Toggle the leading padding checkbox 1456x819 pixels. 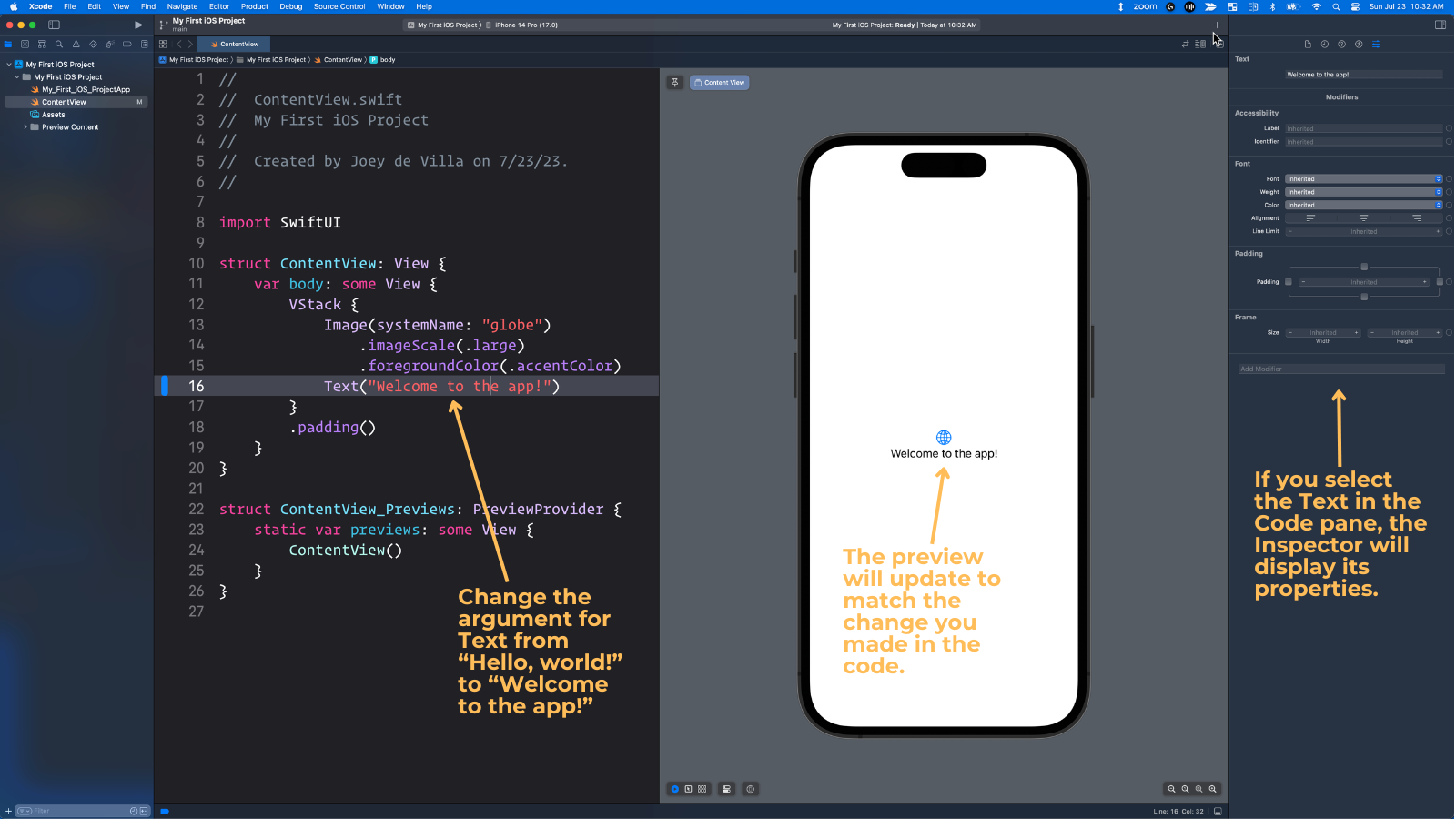click(1289, 282)
